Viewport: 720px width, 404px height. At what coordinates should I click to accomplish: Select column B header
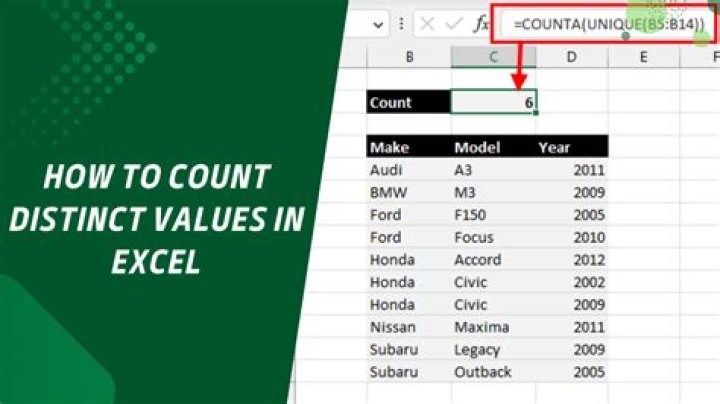point(409,57)
